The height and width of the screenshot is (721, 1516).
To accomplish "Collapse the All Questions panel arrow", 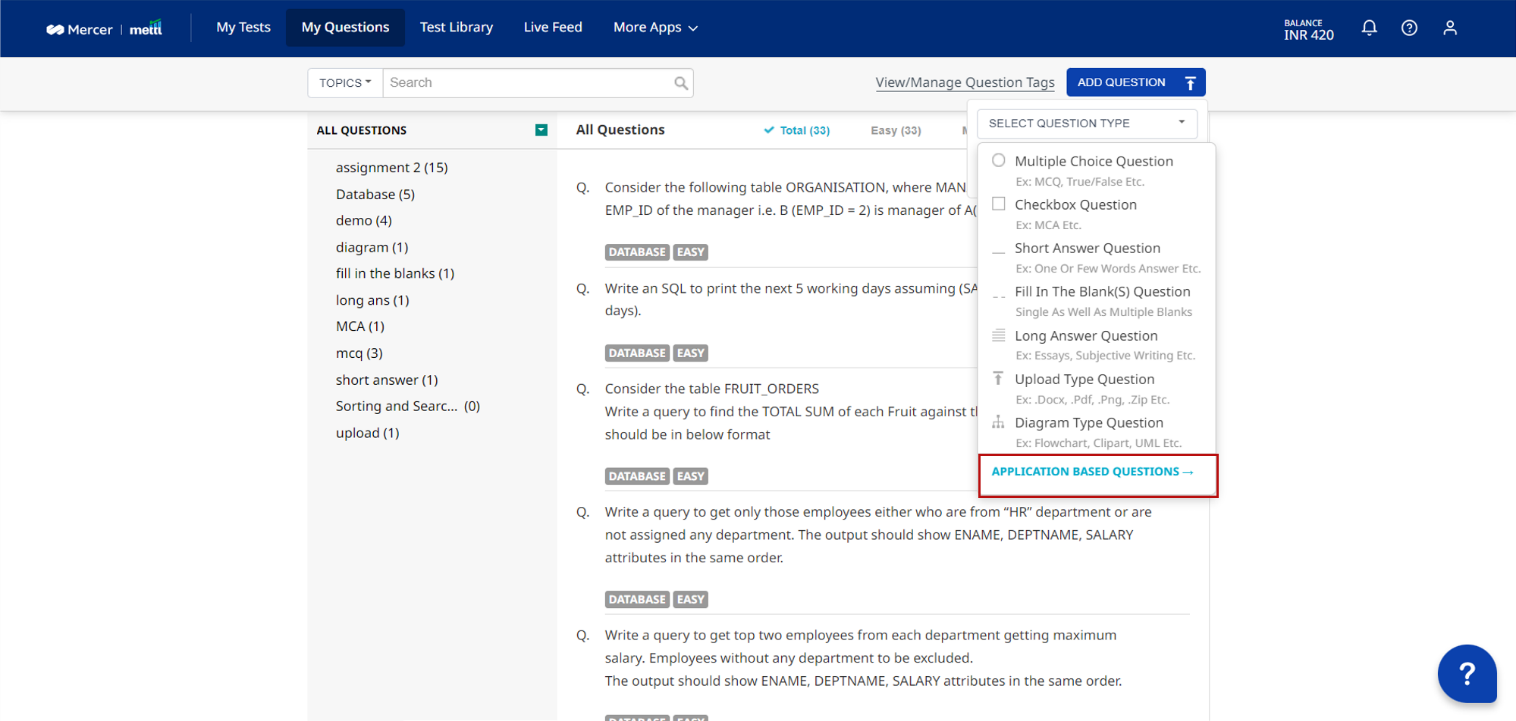I will [541, 130].
